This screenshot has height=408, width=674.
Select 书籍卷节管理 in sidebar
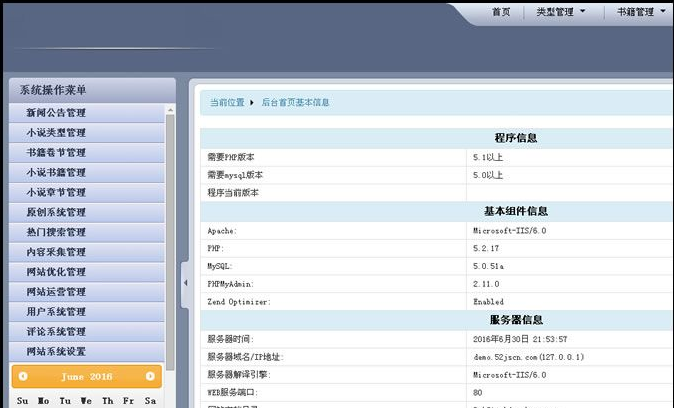click(x=56, y=153)
